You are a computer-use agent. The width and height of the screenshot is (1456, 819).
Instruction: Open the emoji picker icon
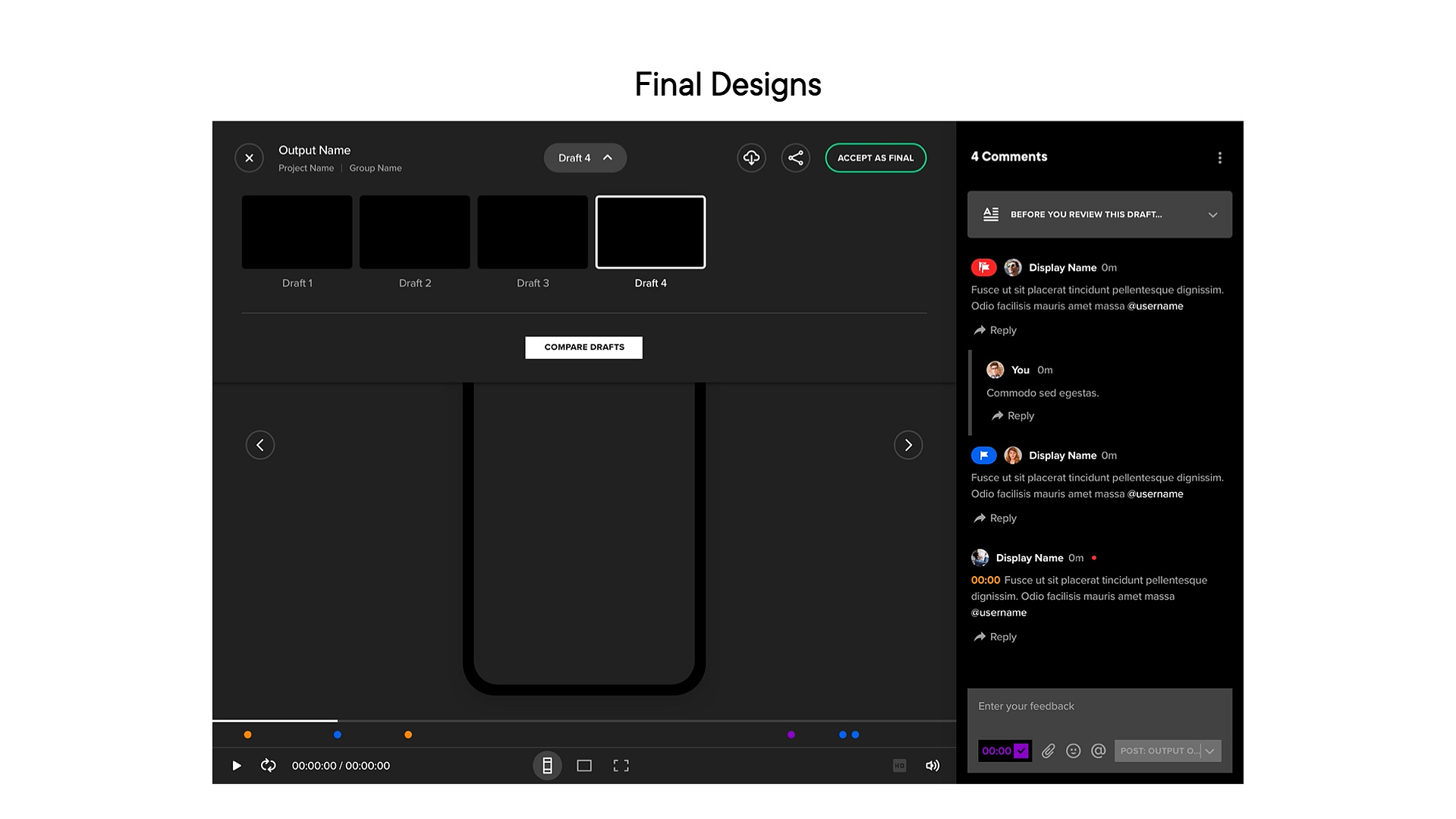click(x=1073, y=751)
